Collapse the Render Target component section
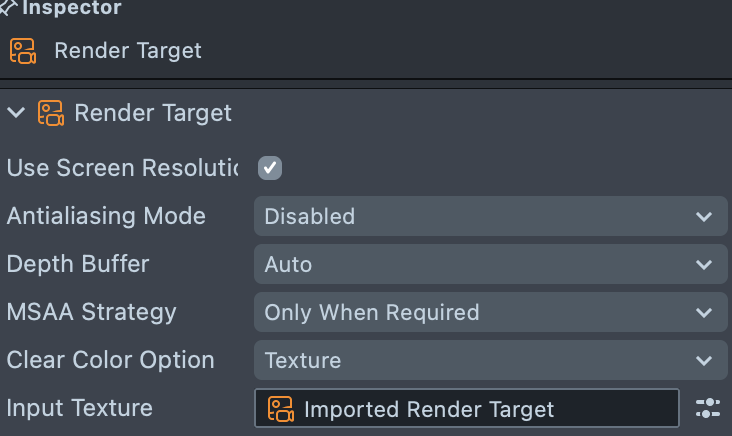Viewport: 732px width, 436px height. click(15, 113)
